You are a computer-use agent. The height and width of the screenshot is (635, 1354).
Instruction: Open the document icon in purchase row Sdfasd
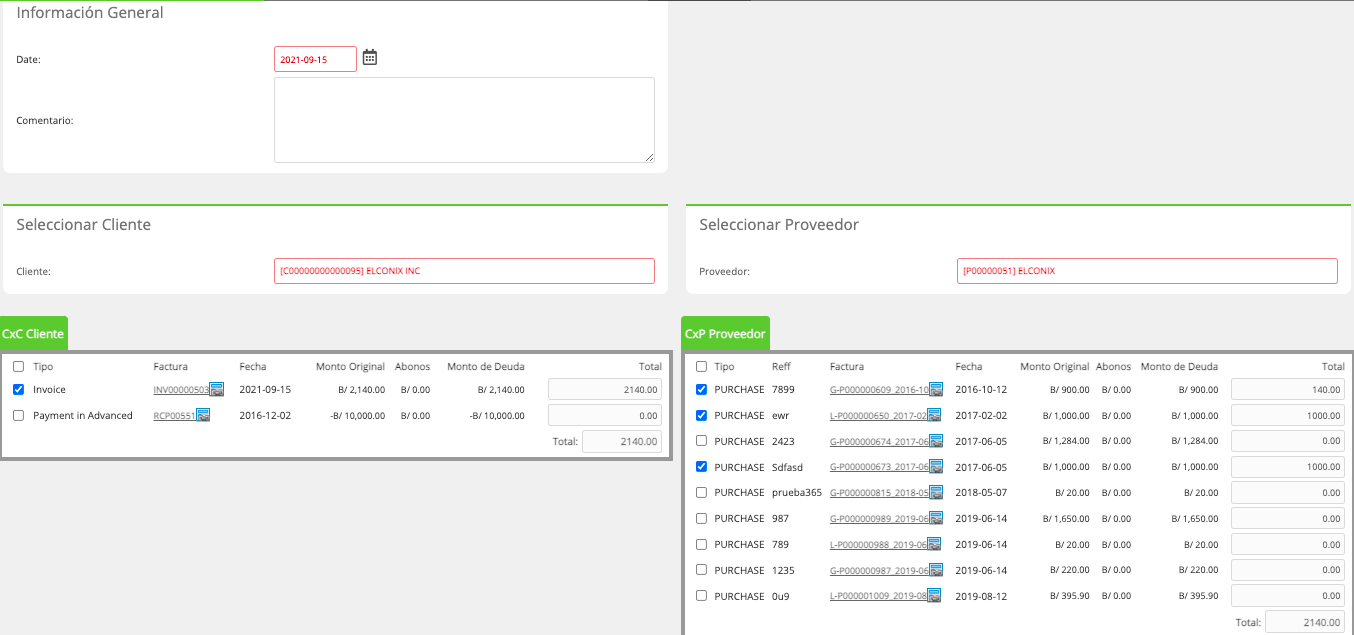(936, 468)
